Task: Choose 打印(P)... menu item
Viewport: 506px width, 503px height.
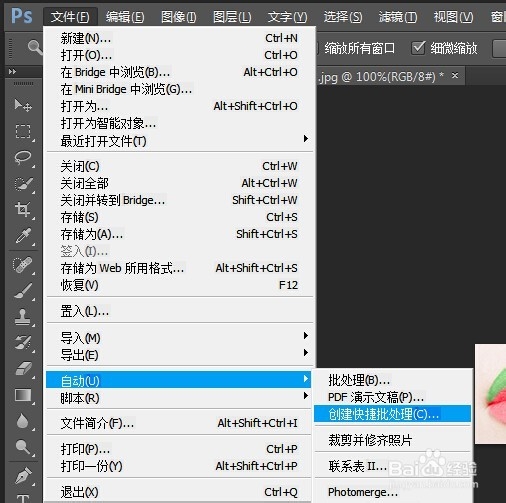Action: pyautogui.click(x=179, y=449)
